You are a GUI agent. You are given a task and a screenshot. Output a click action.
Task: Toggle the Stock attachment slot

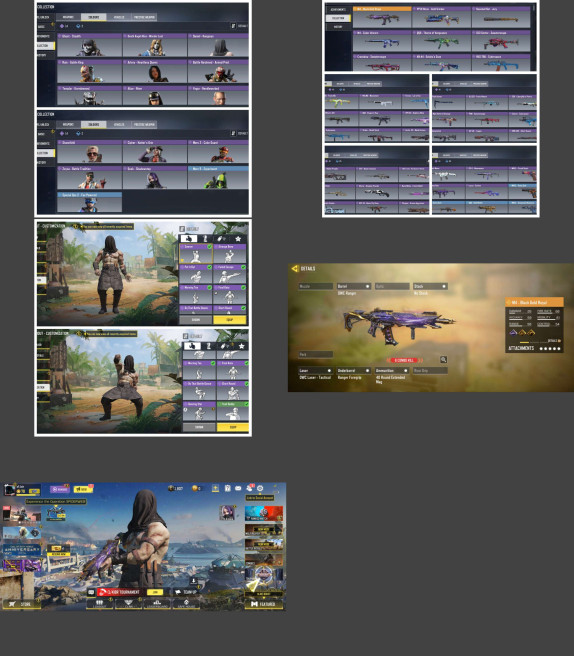(x=430, y=286)
